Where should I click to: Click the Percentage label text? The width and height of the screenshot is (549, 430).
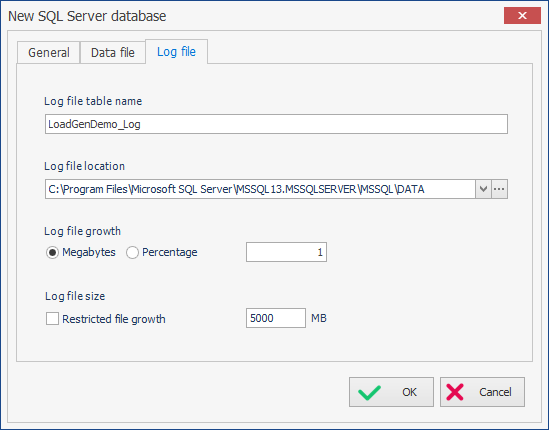[x=170, y=252]
